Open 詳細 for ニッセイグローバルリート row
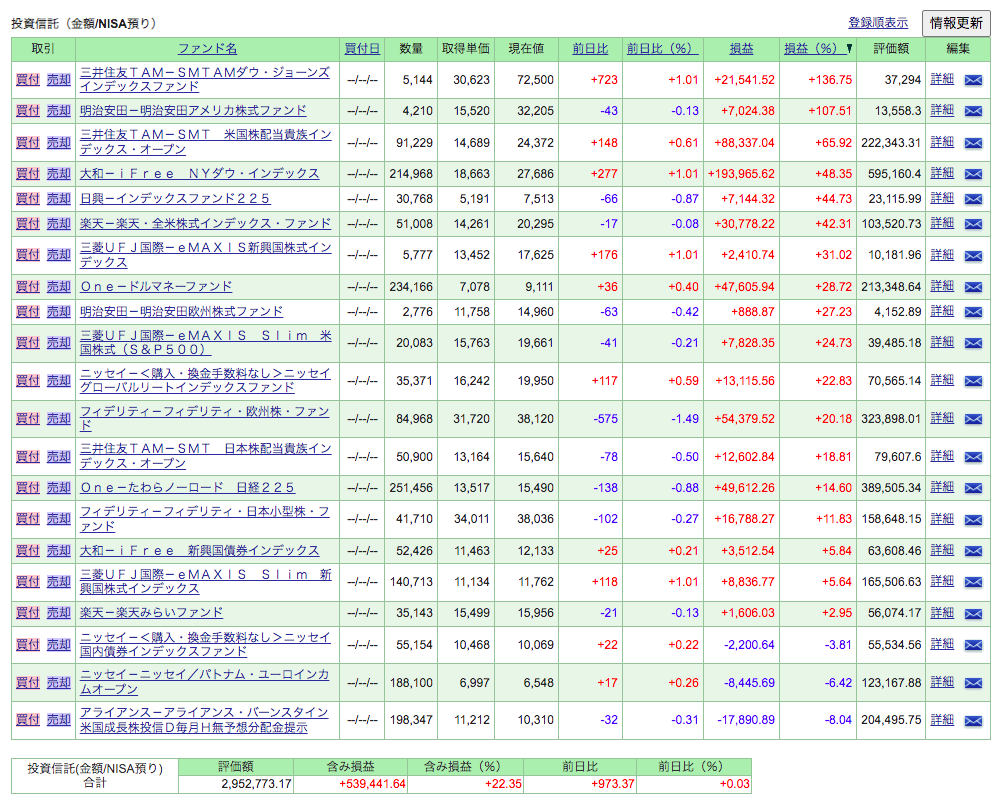1004x801 pixels. (942, 380)
